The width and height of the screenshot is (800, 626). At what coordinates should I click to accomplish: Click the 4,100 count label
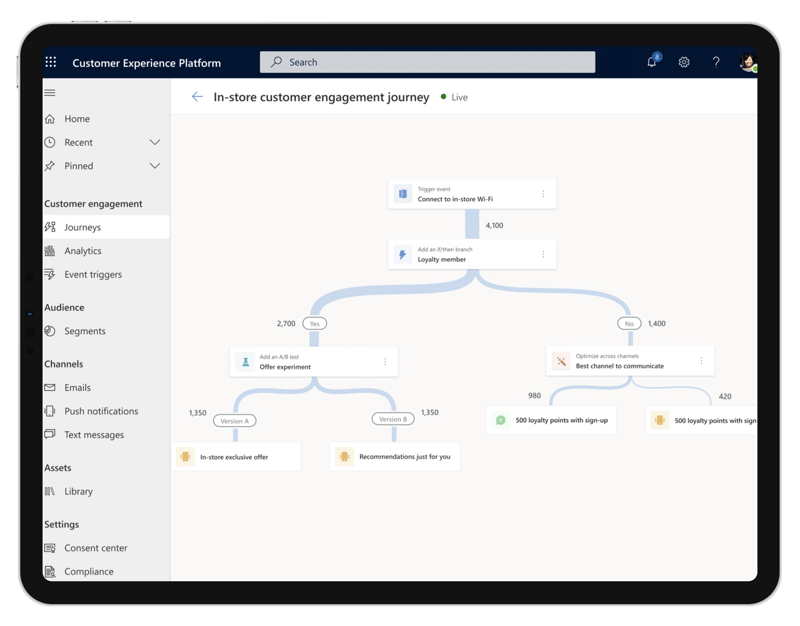point(494,226)
